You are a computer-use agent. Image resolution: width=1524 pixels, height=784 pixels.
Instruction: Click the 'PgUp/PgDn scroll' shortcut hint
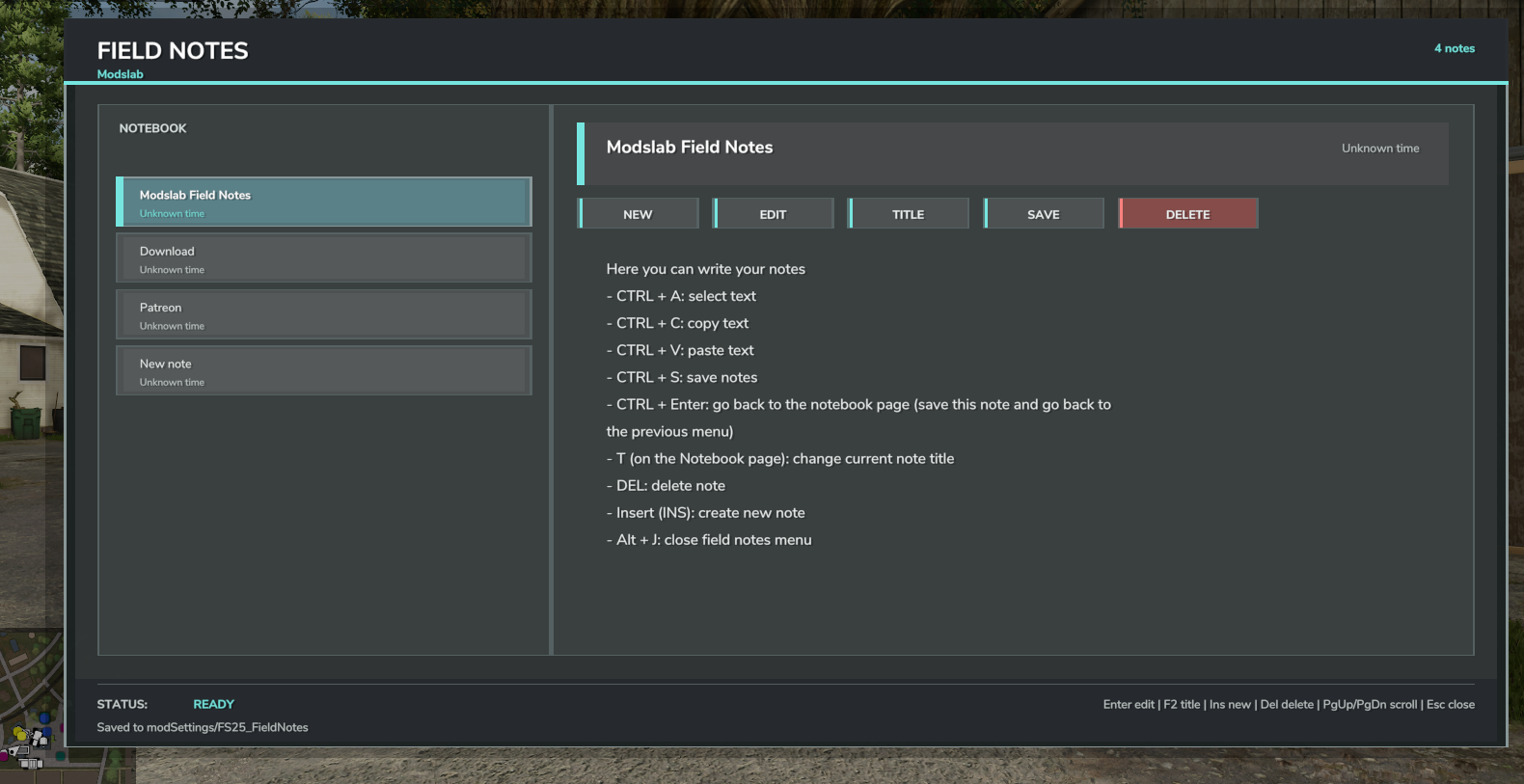pyautogui.click(x=1370, y=704)
